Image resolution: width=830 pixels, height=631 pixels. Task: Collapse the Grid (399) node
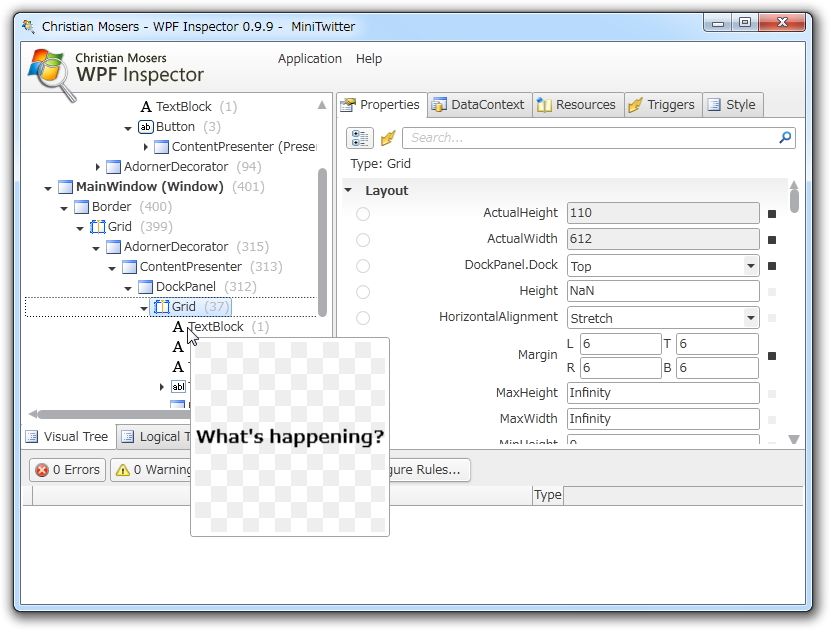(x=80, y=229)
